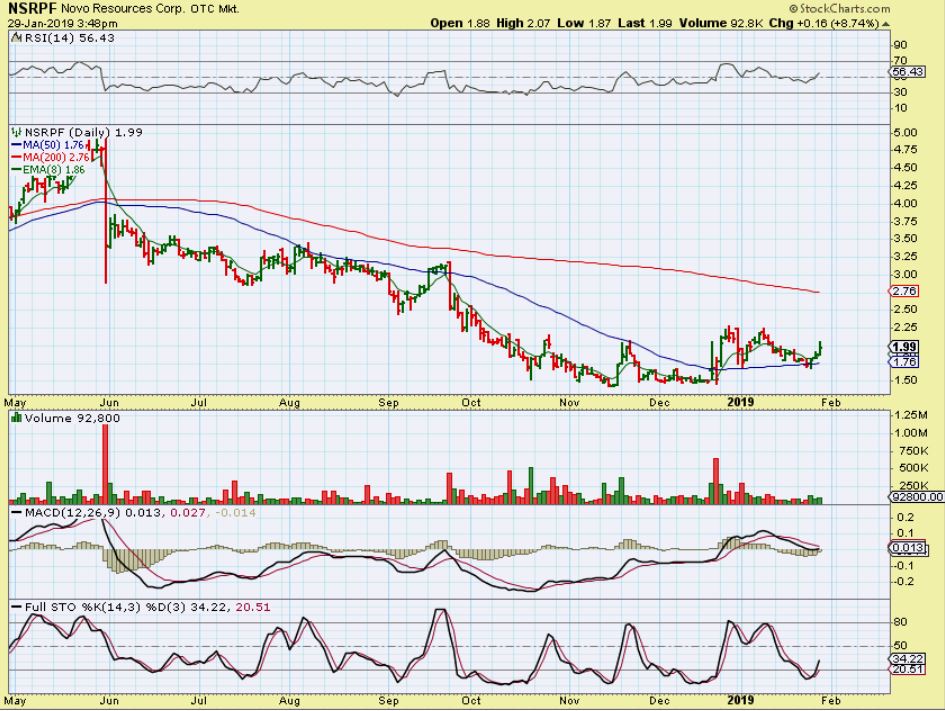The image size is (945, 711).
Task: Click the OTC Mkt. exchange label
Action: pos(215,9)
